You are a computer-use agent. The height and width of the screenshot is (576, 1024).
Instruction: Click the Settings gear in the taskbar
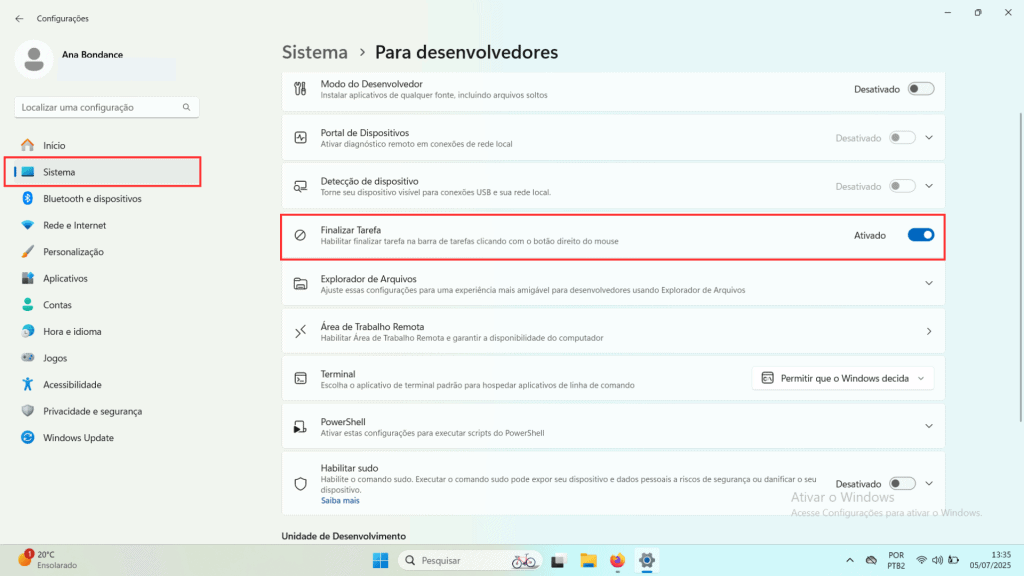[x=647, y=560]
